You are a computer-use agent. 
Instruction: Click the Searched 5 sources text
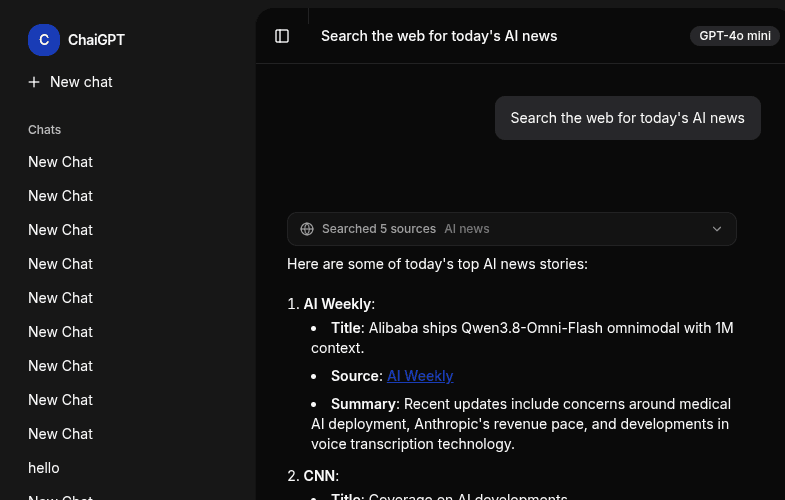tap(379, 229)
